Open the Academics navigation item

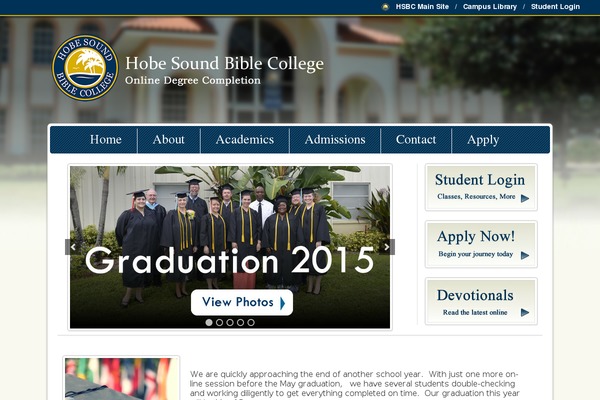[245, 140]
